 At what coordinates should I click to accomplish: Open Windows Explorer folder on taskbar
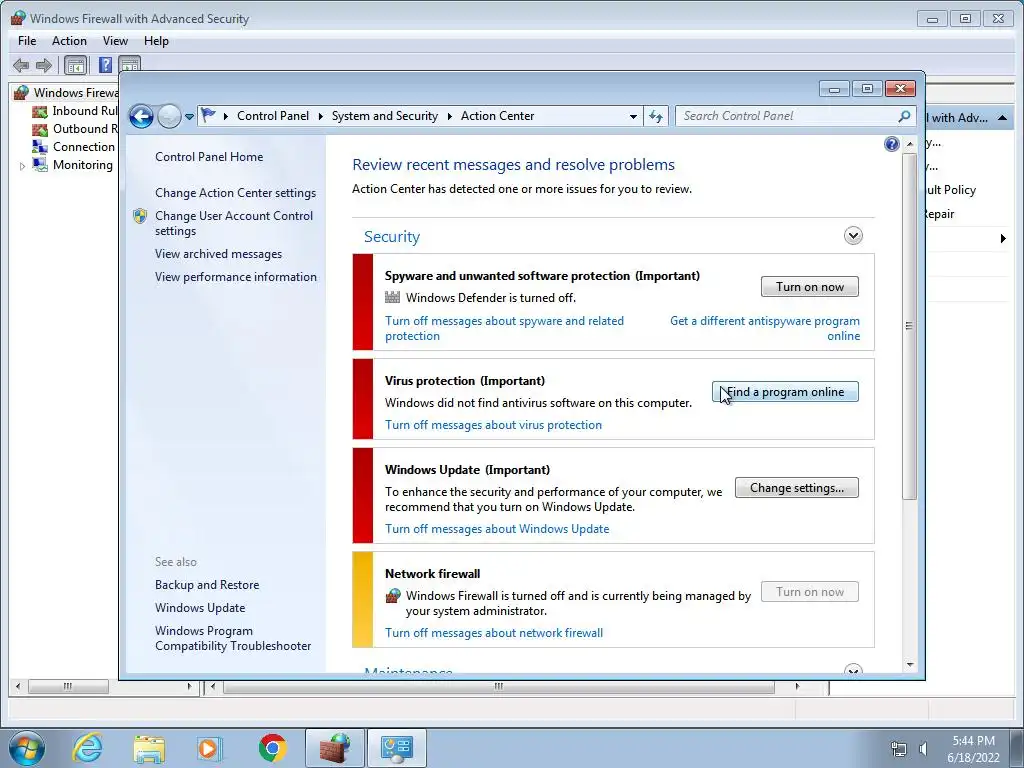tap(149, 748)
